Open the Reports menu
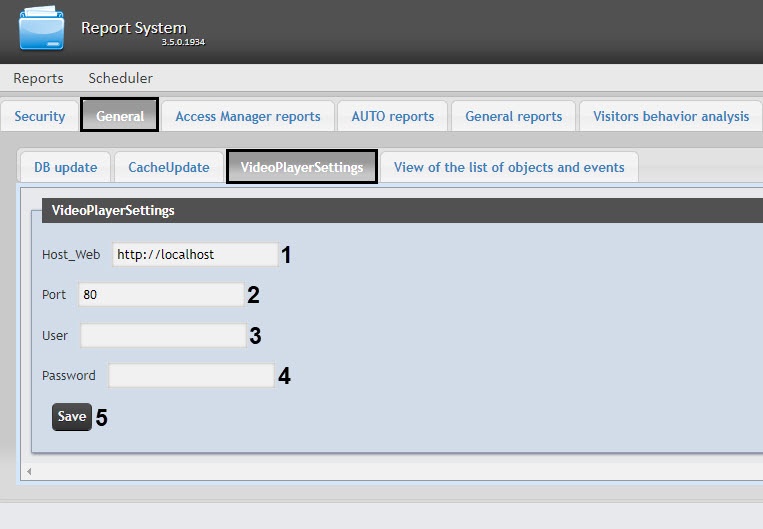This screenshot has width=763, height=529. pos(38,78)
